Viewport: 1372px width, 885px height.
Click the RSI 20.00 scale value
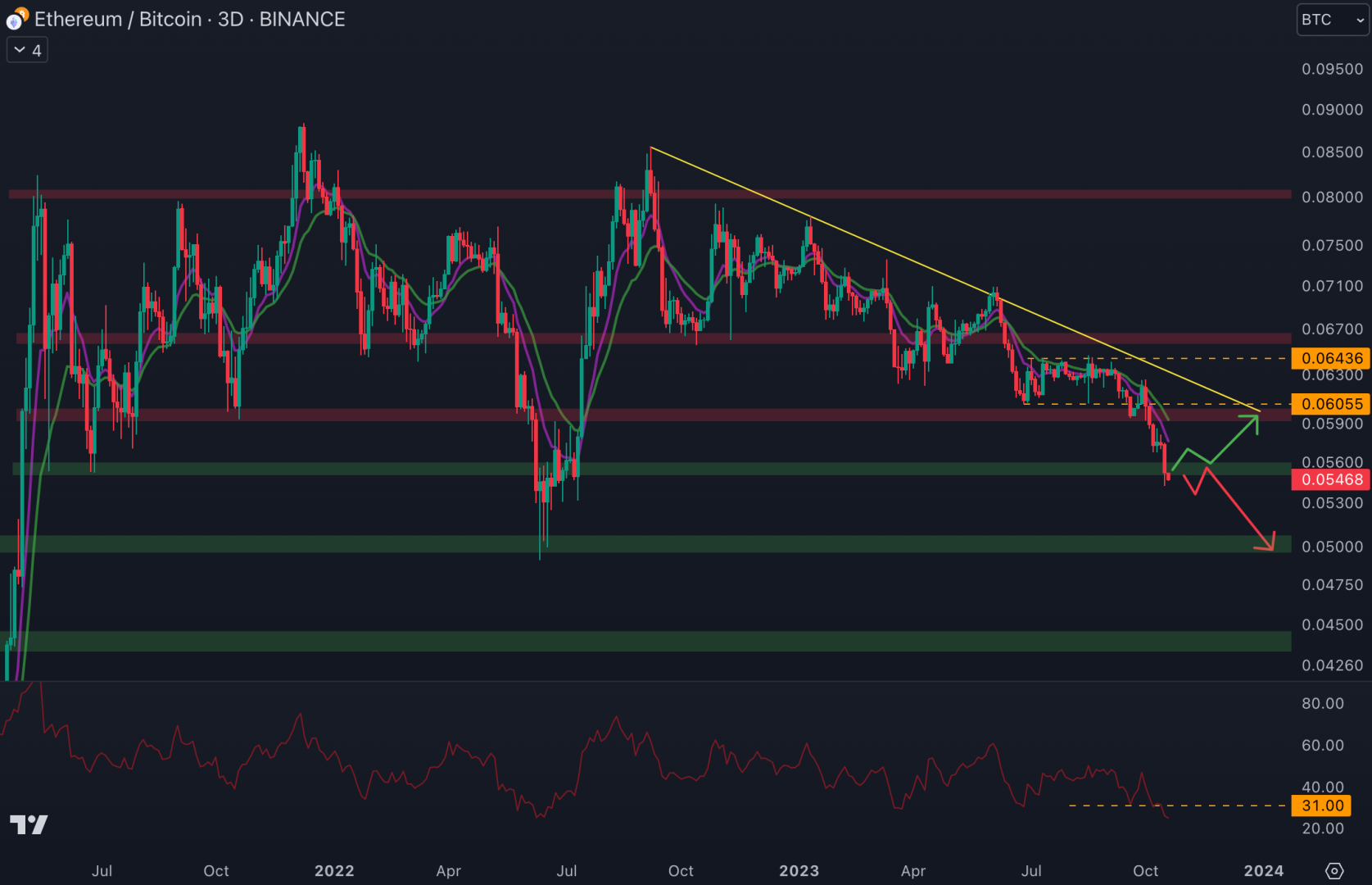1323,828
